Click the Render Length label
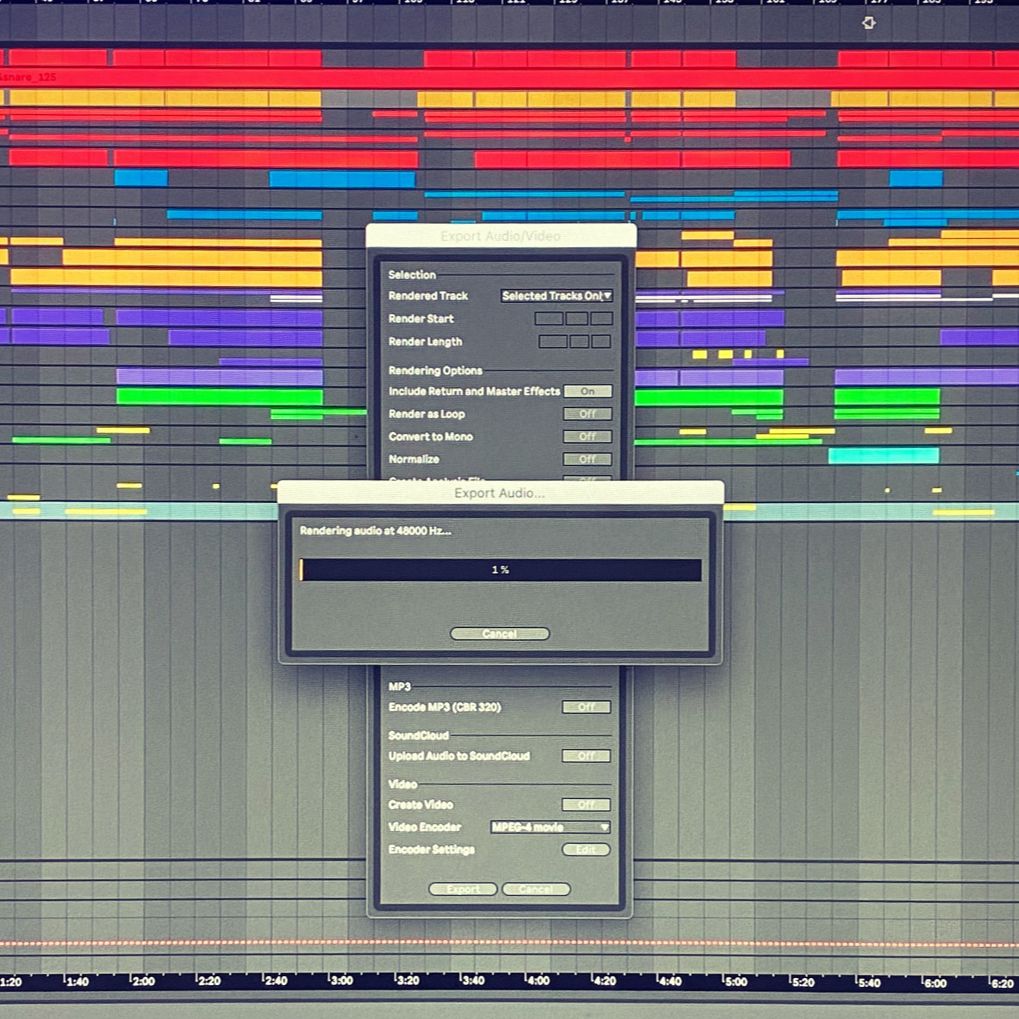Image resolution: width=1019 pixels, height=1019 pixels. (425, 342)
